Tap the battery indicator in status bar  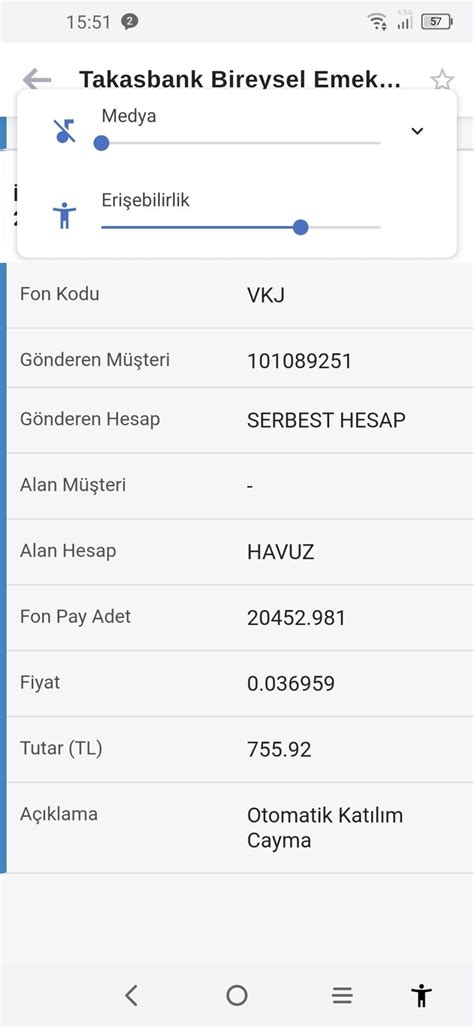pos(437,22)
